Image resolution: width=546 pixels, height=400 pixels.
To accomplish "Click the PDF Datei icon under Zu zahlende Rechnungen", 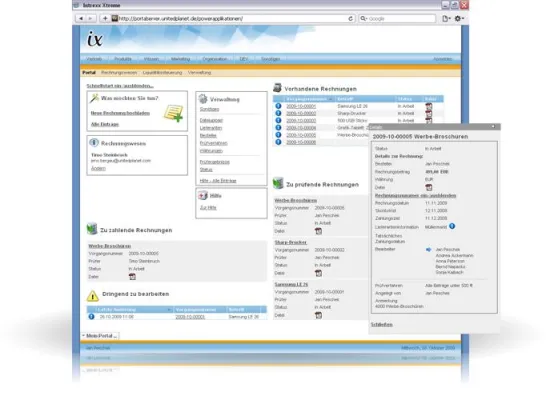I will pyautogui.click(x=132, y=277).
